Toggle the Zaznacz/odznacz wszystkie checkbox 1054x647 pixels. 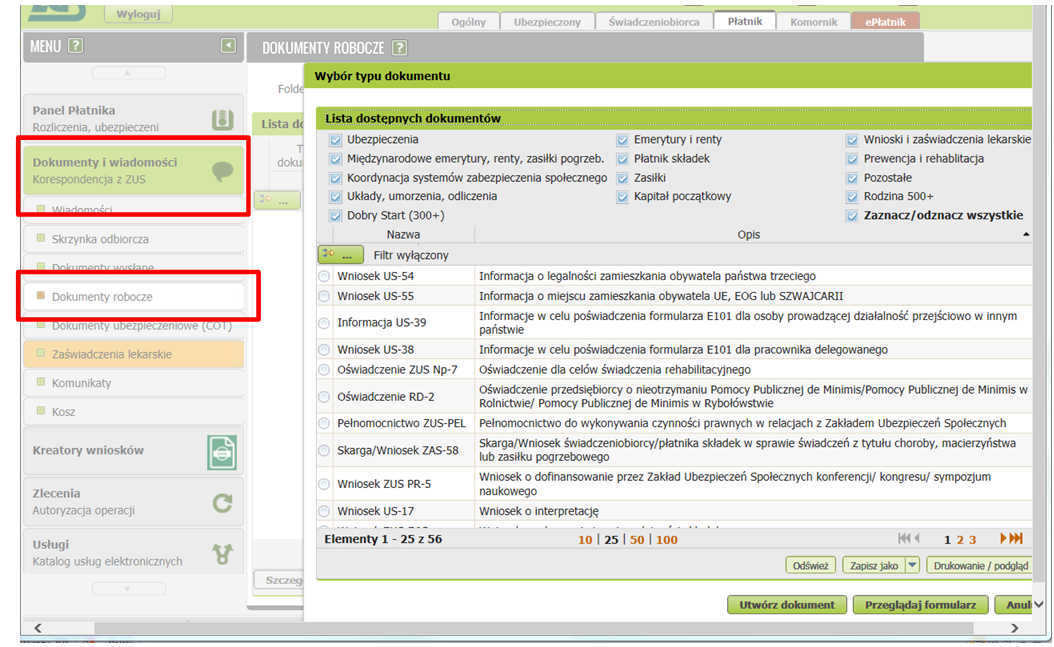[853, 216]
